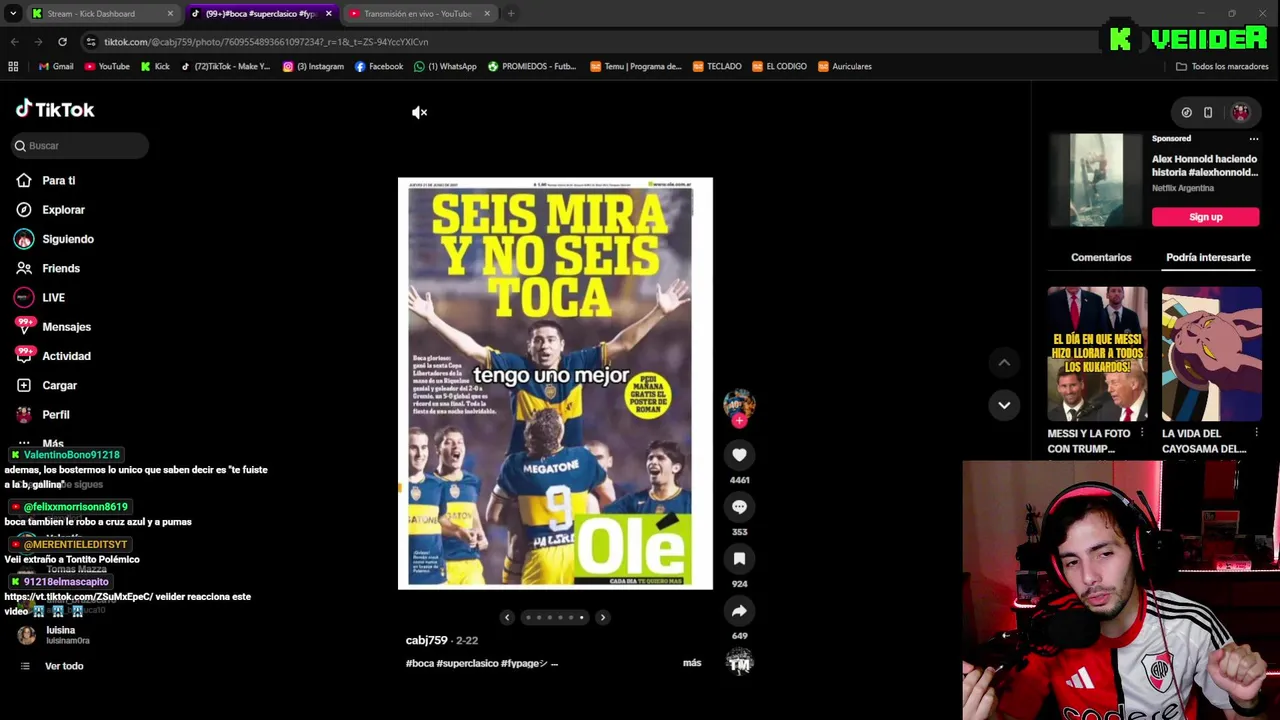Open the TikTok logo home link

[x=55, y=109]
